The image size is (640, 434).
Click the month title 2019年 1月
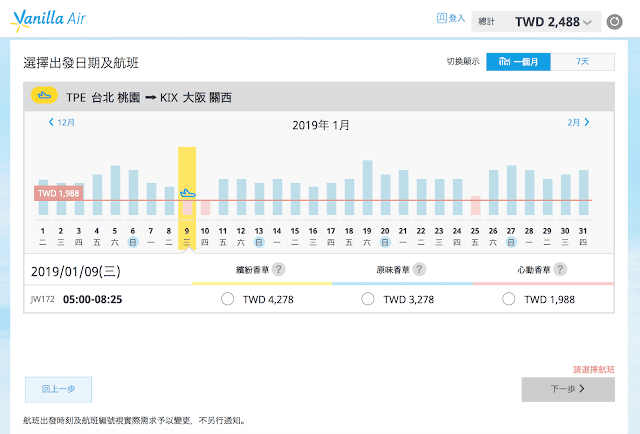(x=320, y=125)
